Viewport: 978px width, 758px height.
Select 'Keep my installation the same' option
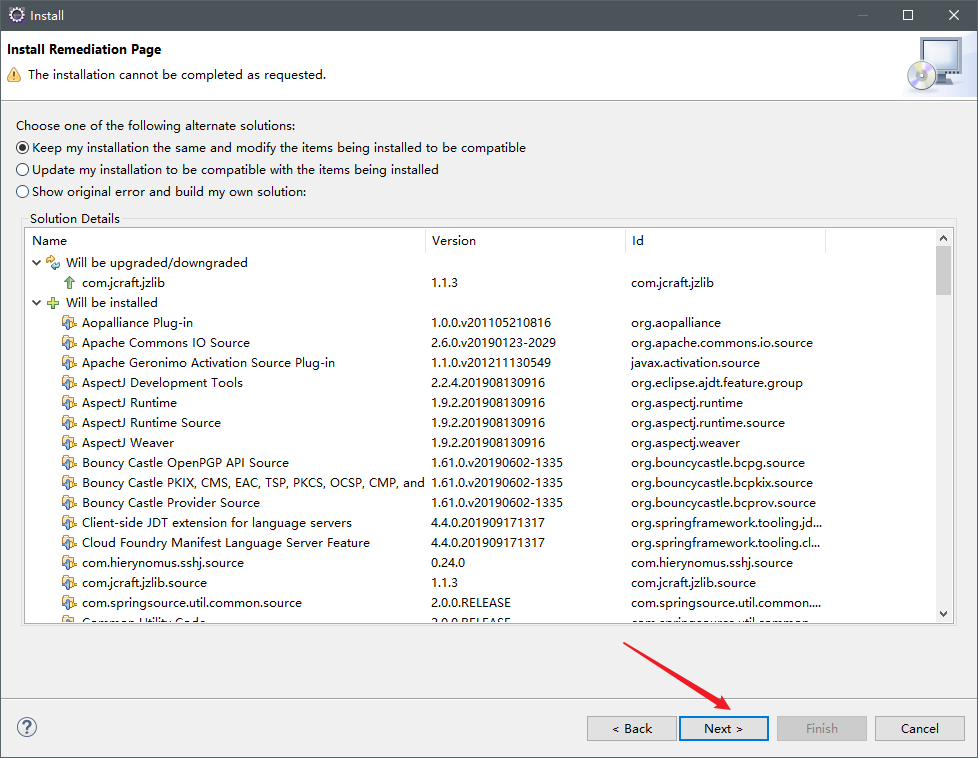point(271,148)
